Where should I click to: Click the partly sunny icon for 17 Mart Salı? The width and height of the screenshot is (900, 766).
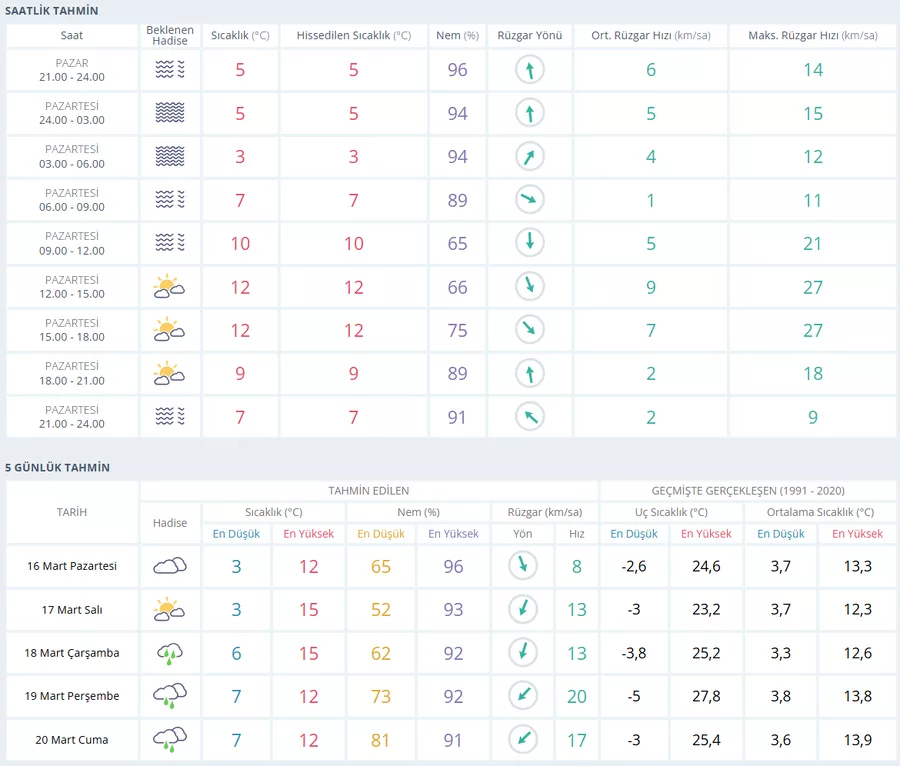[170, 609]
